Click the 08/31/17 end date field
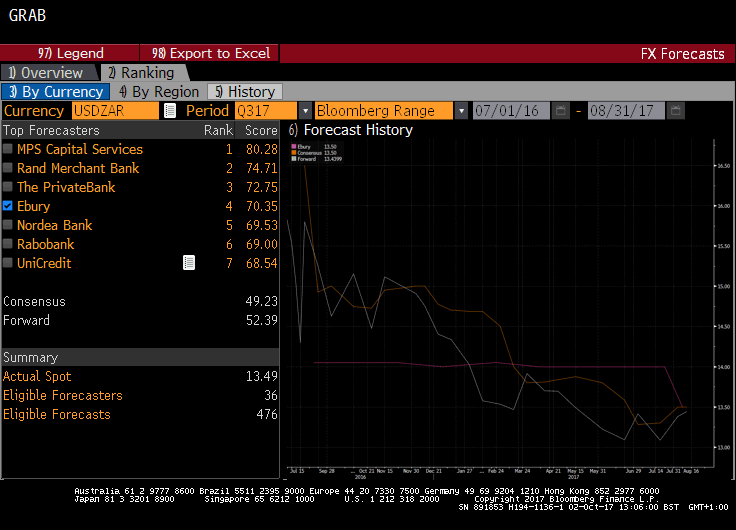The image size is (736, 530). coord(626,111)
